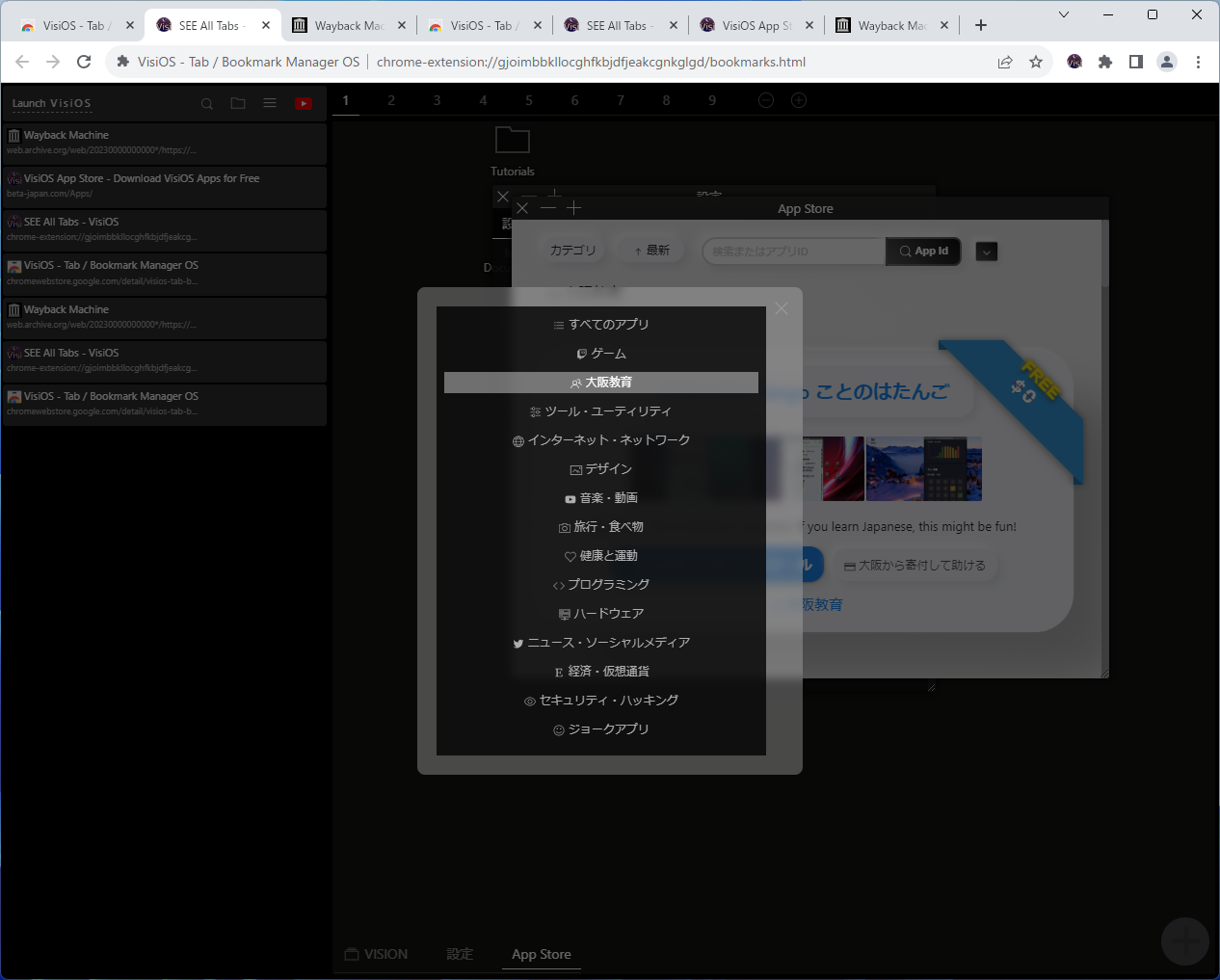1220x980 pixels.
Task: Select 音楽・動画 category
Action: pos(601,498)
